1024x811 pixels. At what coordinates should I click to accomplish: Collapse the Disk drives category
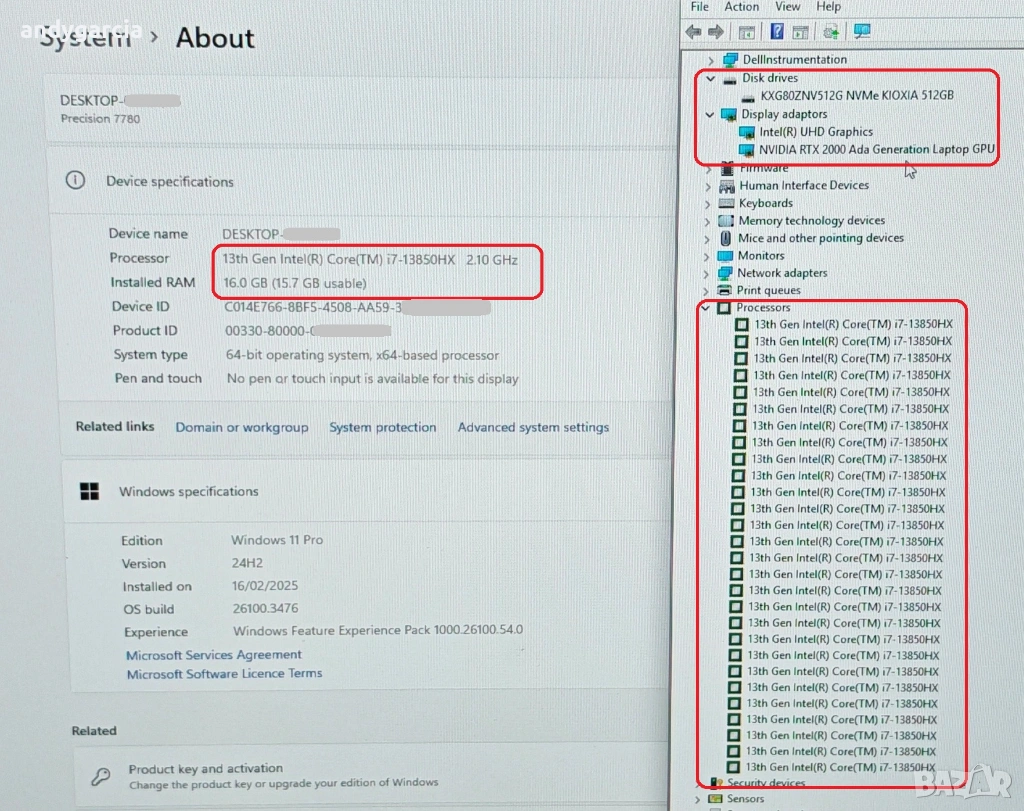(710, 78)
